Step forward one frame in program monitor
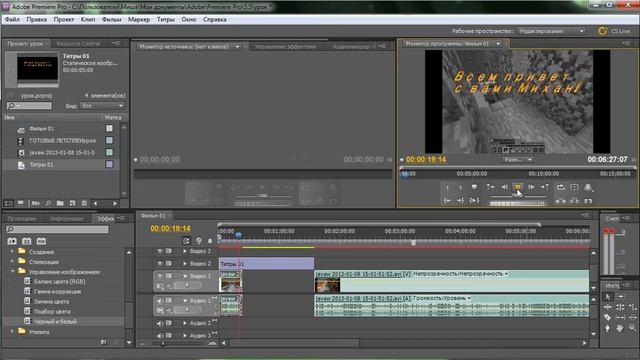This screenshot has width=640, height=360. click(x=531, y=187)
